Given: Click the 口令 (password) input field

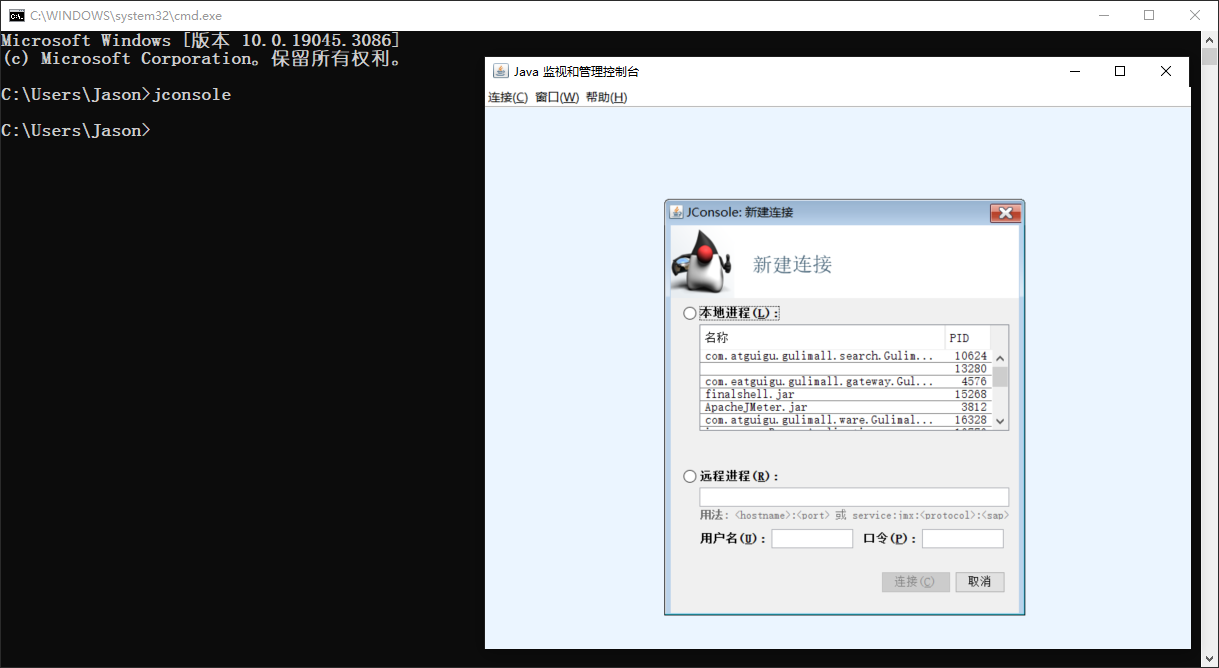Looking at the screenshot, I should [x=961, y=538].
